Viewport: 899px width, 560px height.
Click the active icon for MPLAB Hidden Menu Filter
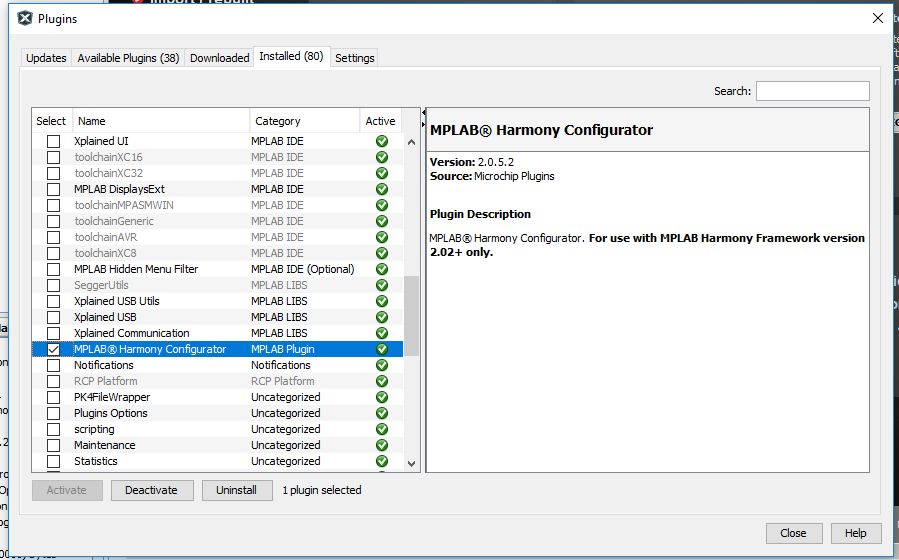pyautogui.click(x=382, y=269)
